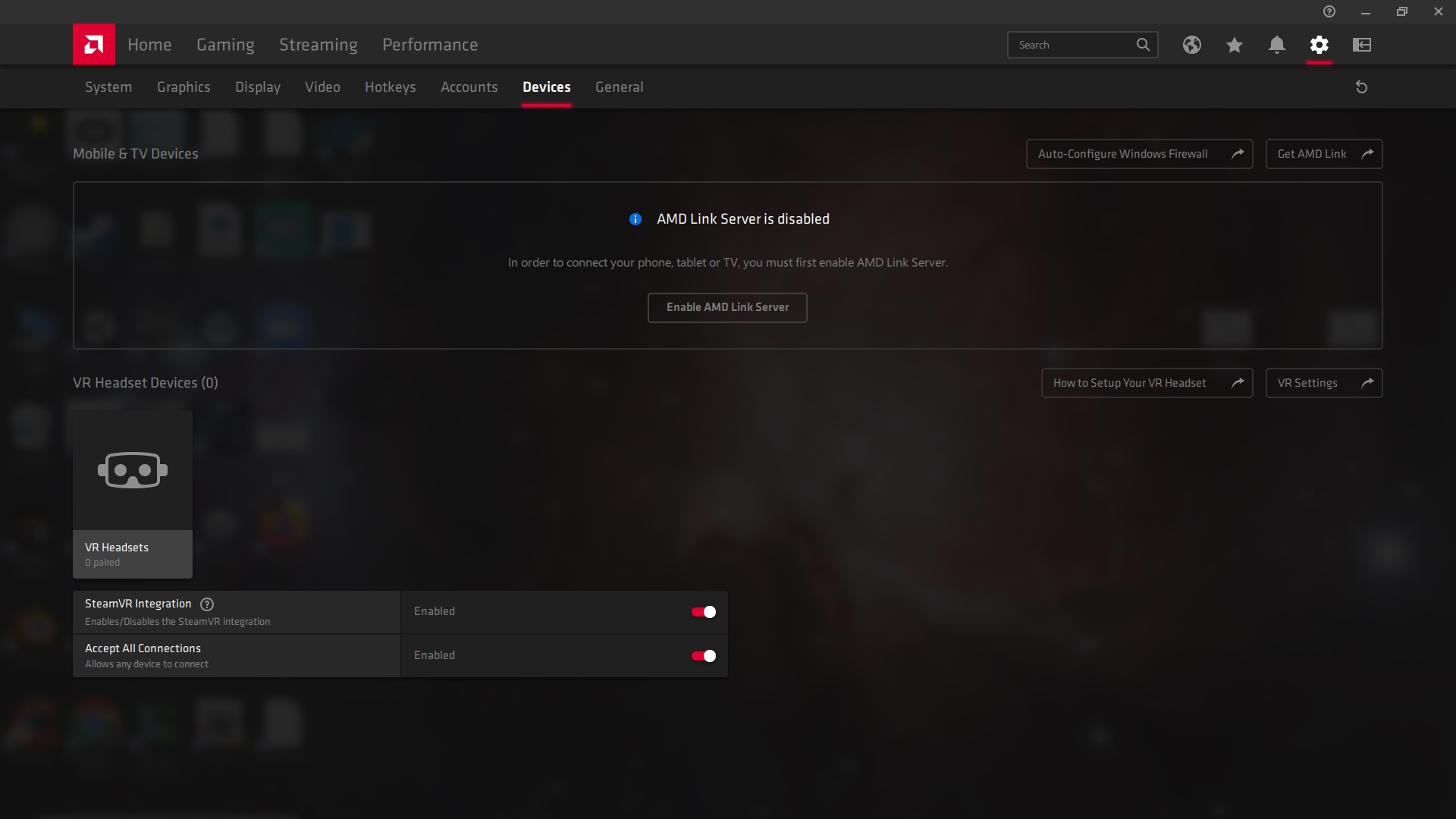Screen dimensions: 1456x819
Task: Click the Get AMD Link arrow icon
Action: (1367, 154)
